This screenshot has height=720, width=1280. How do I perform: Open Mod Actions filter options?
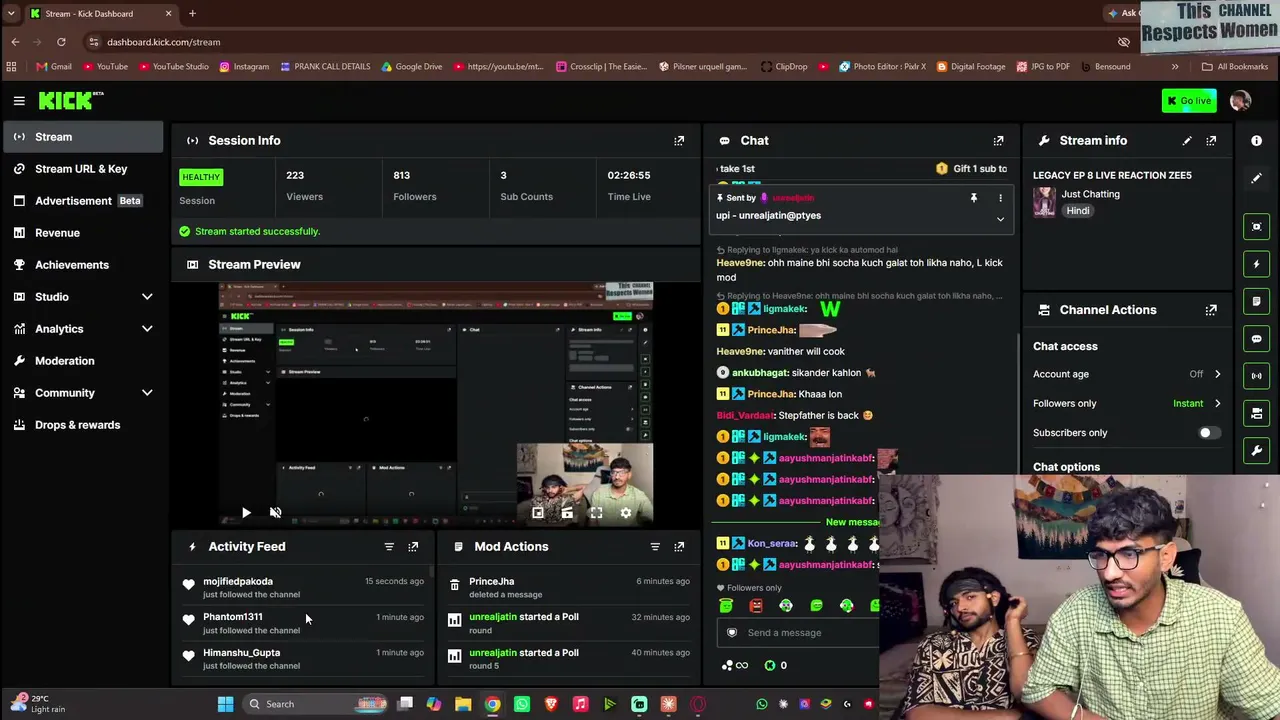pos(655,547)
